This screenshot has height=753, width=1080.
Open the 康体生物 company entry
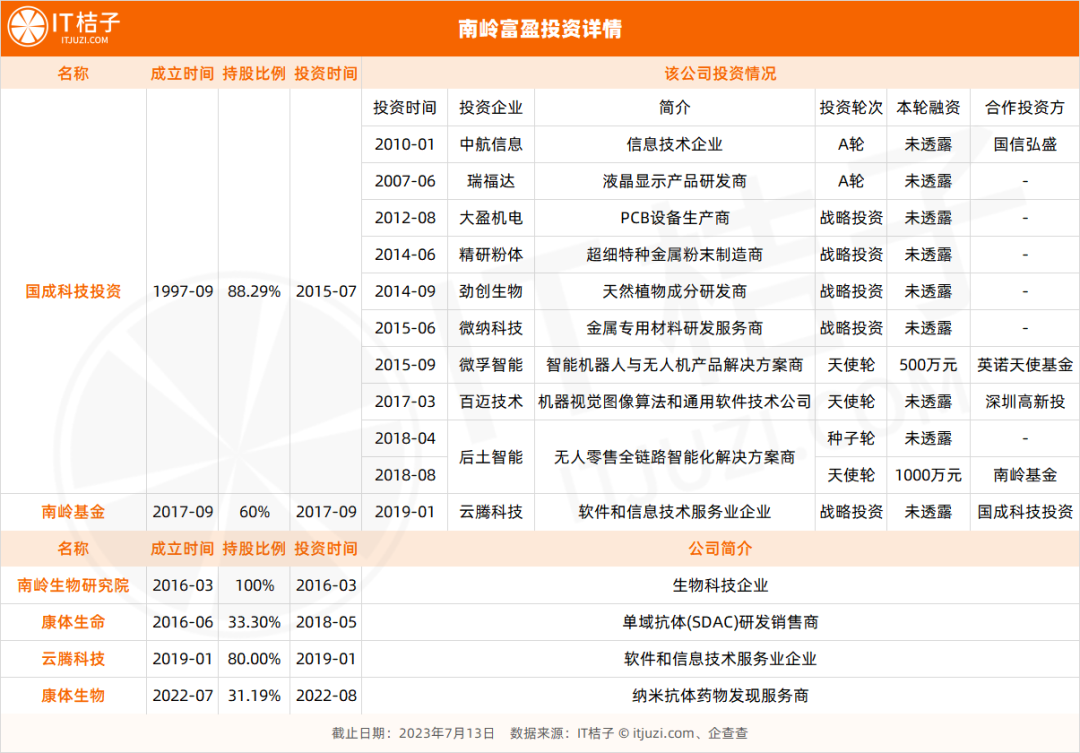[x=73, y=696]
